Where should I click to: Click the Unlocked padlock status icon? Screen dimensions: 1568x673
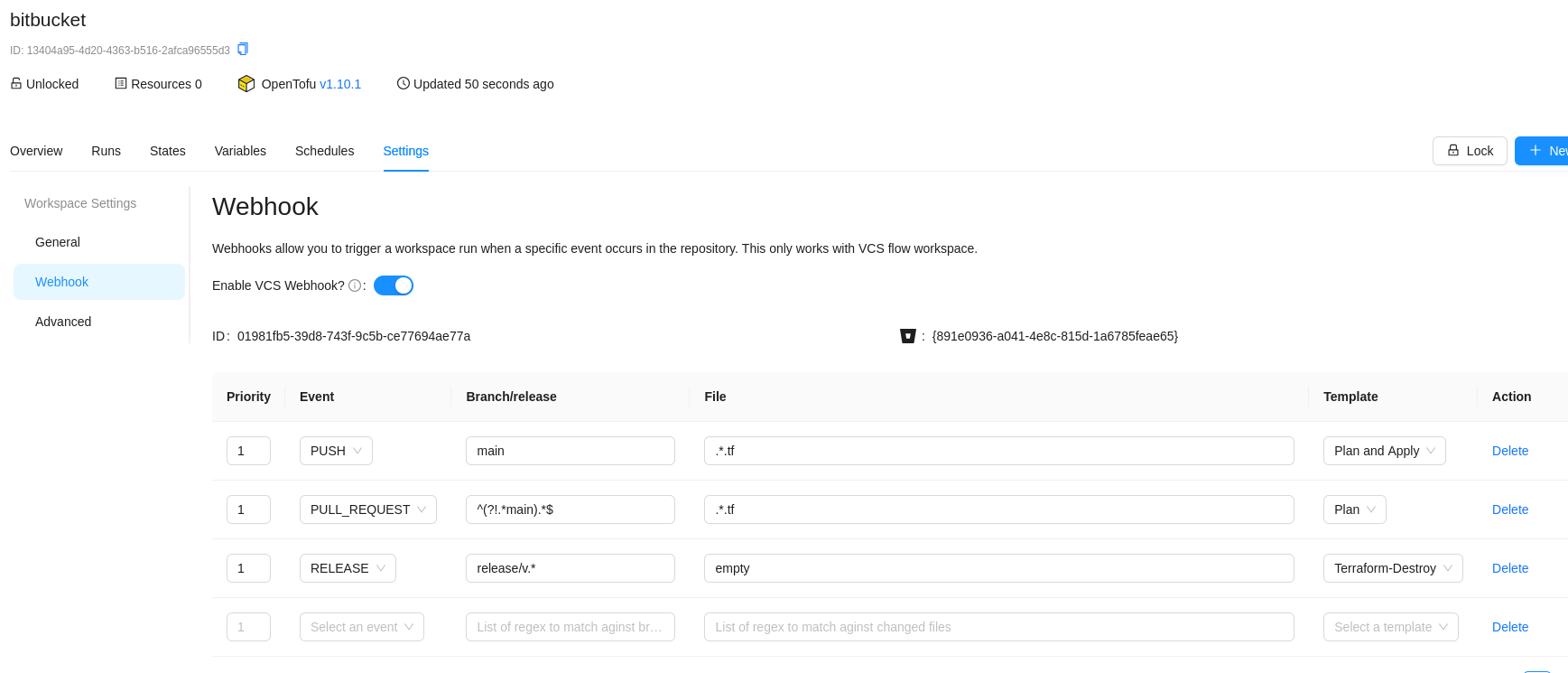pos(16,83)
